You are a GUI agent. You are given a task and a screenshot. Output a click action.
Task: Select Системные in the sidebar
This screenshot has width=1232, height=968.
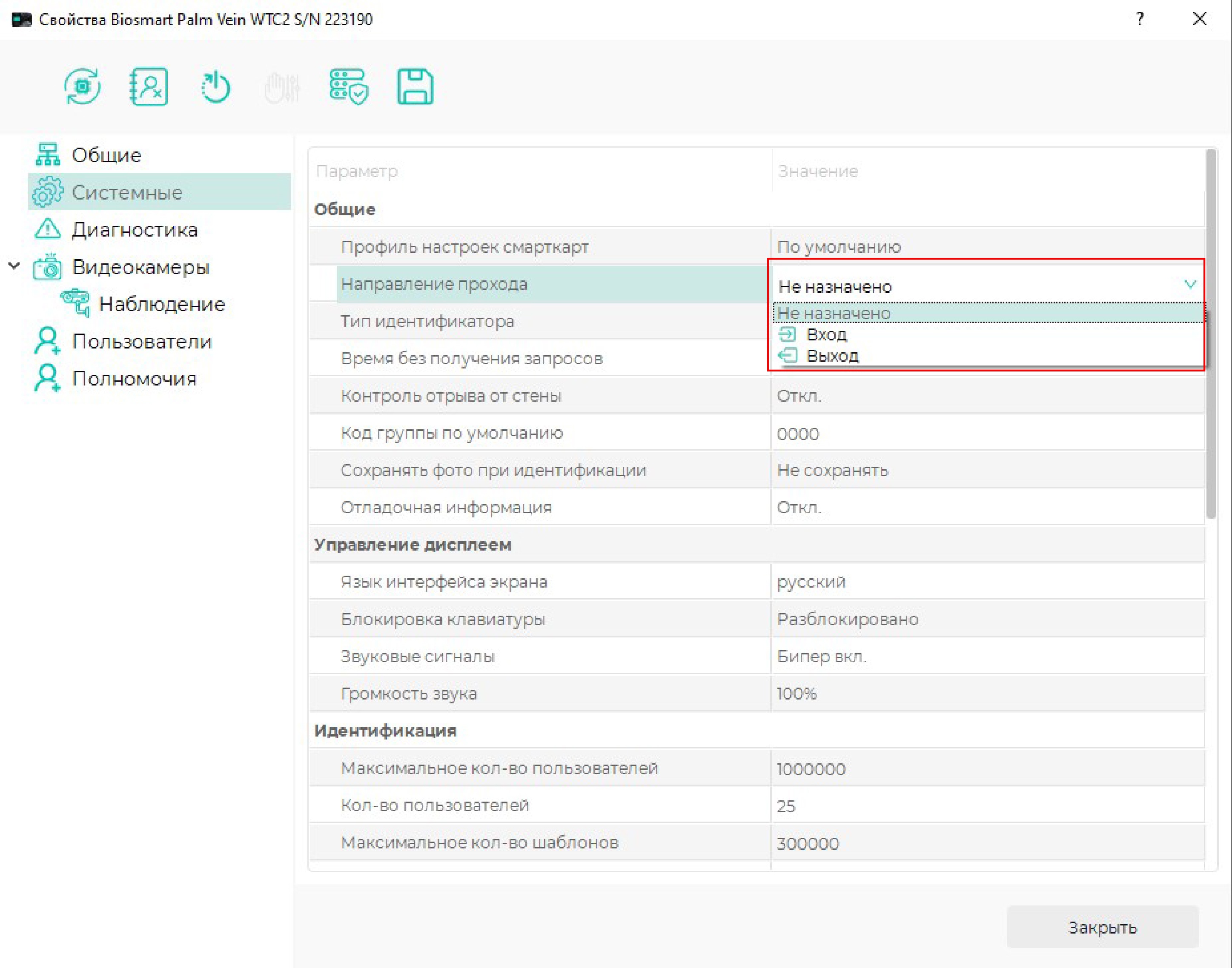coord(160,191)
